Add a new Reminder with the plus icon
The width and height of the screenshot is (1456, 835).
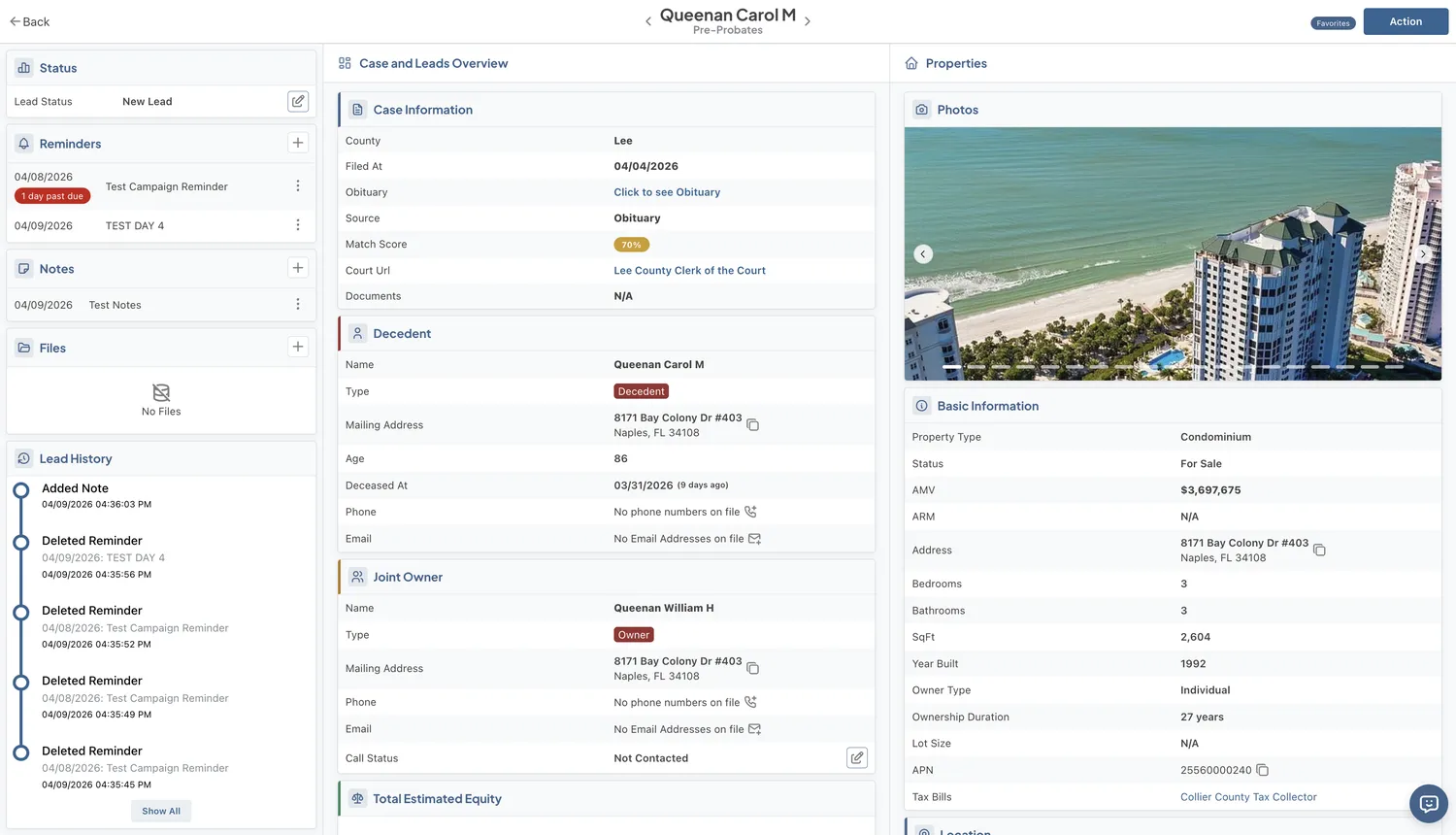point(298,143)
